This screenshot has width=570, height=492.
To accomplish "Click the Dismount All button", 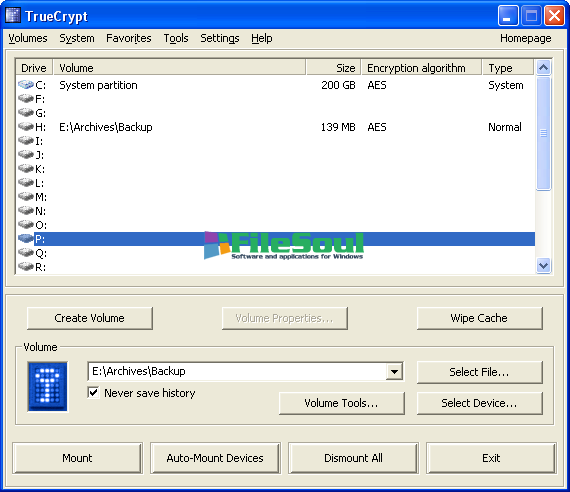I will (x=353, y=458).
